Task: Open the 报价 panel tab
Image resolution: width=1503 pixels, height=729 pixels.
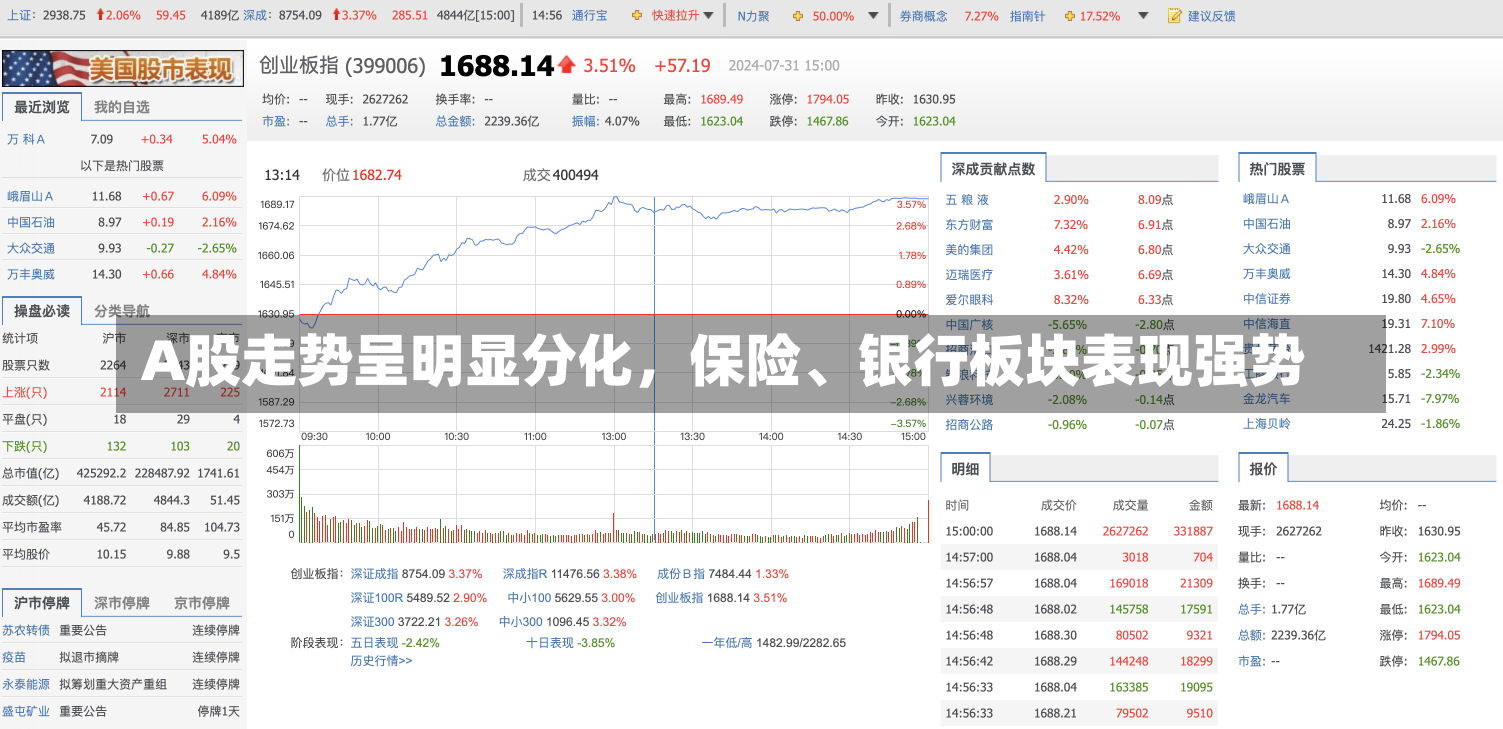Action: point(1263,469)
